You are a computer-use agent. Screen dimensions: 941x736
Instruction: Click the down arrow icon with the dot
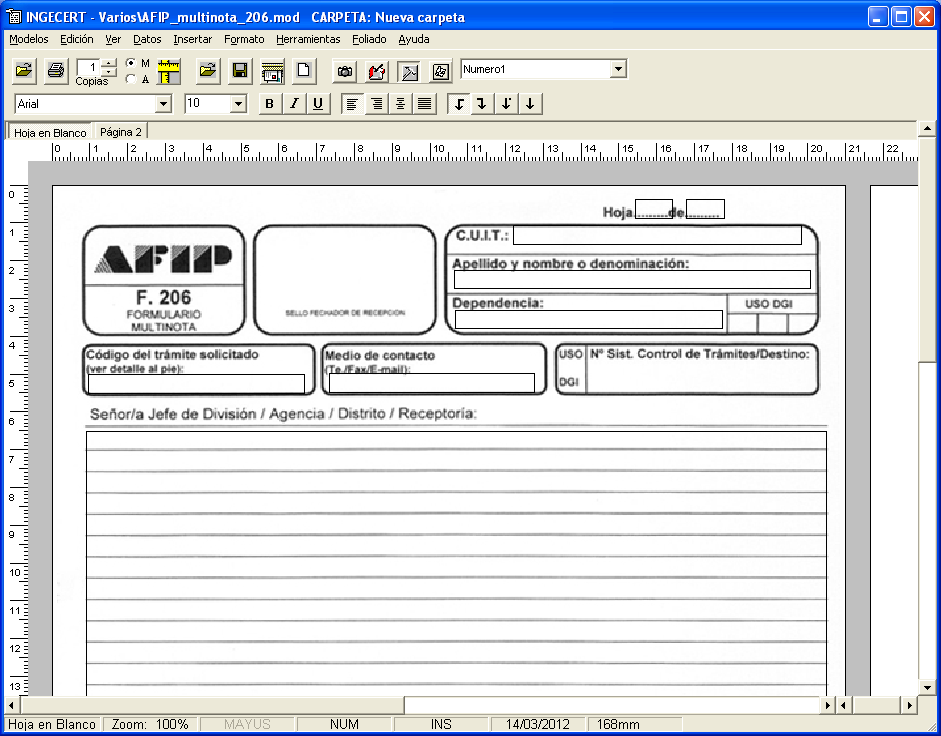tap(506, 104)
